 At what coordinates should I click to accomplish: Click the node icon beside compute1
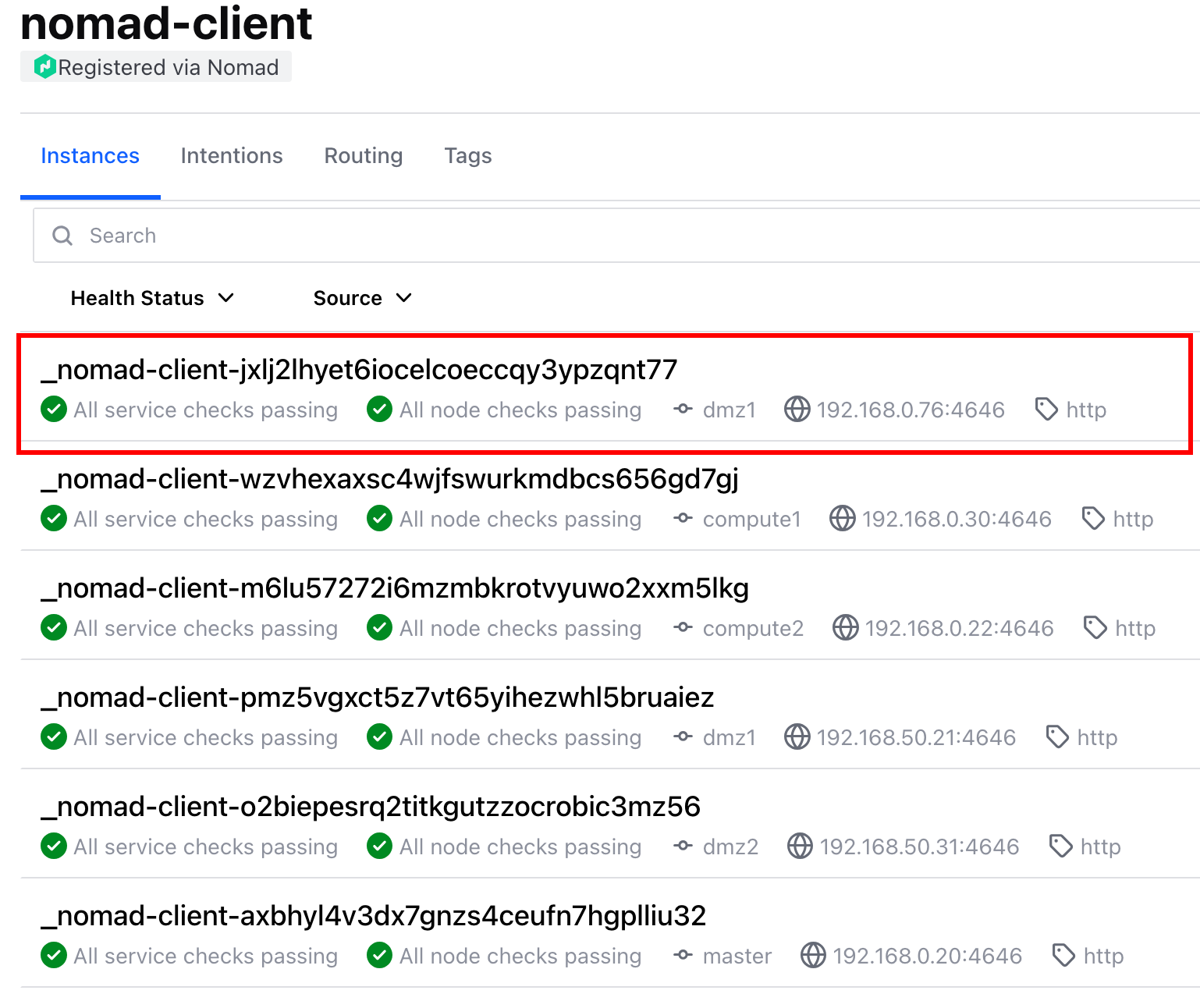point(683,519)
